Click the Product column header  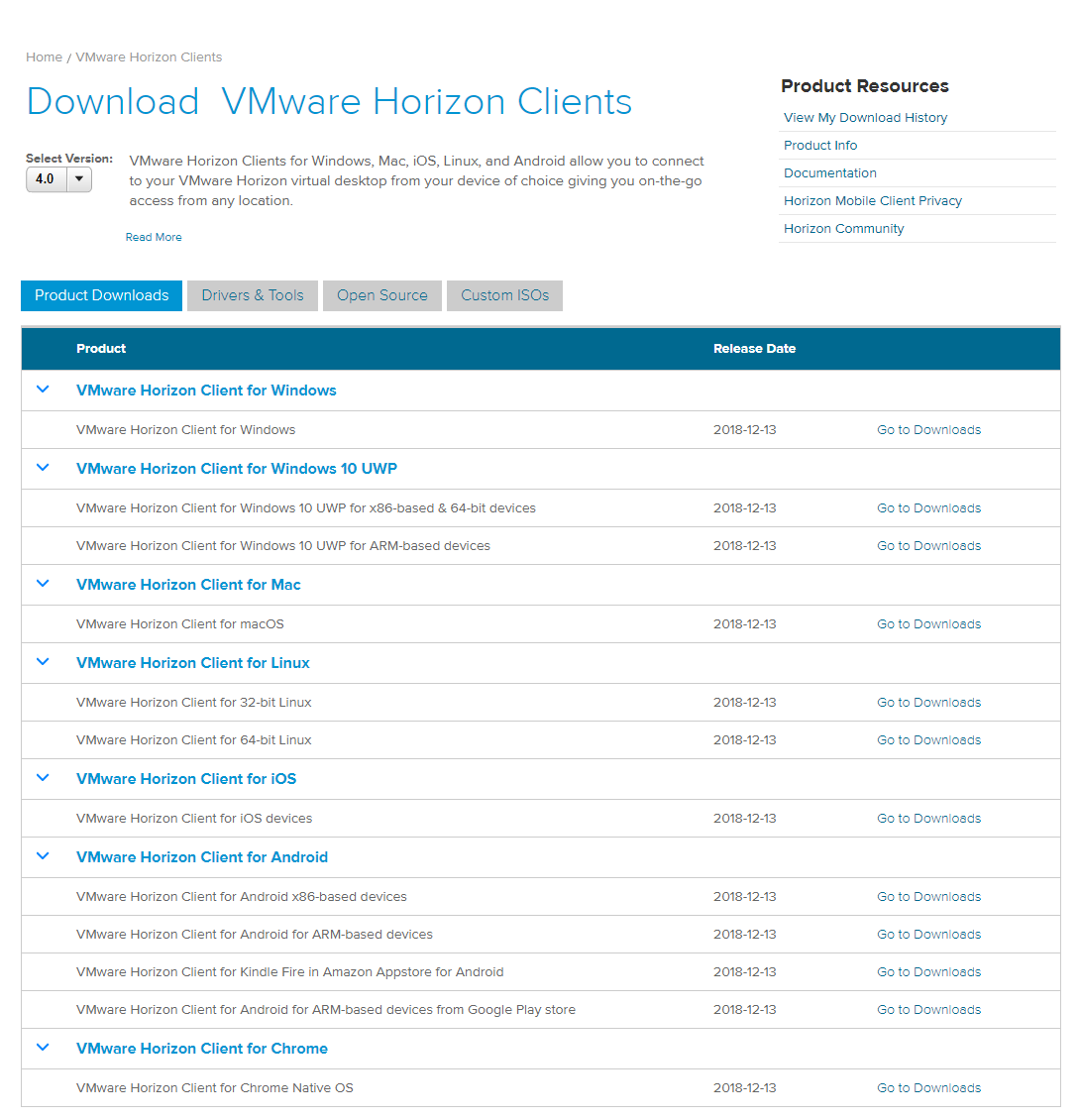click(x=101, y=349)
